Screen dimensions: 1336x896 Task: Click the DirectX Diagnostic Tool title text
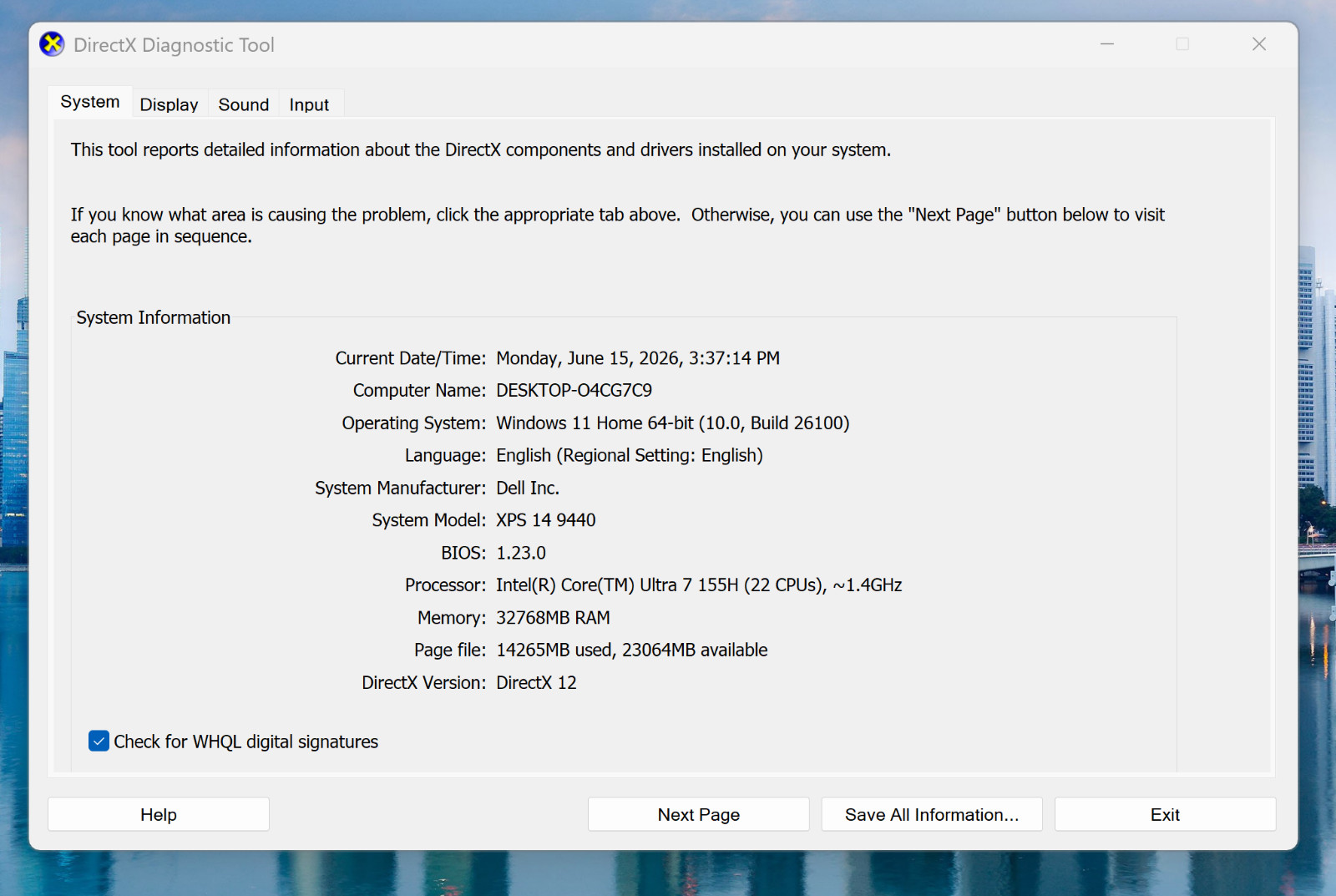point(174,45)
